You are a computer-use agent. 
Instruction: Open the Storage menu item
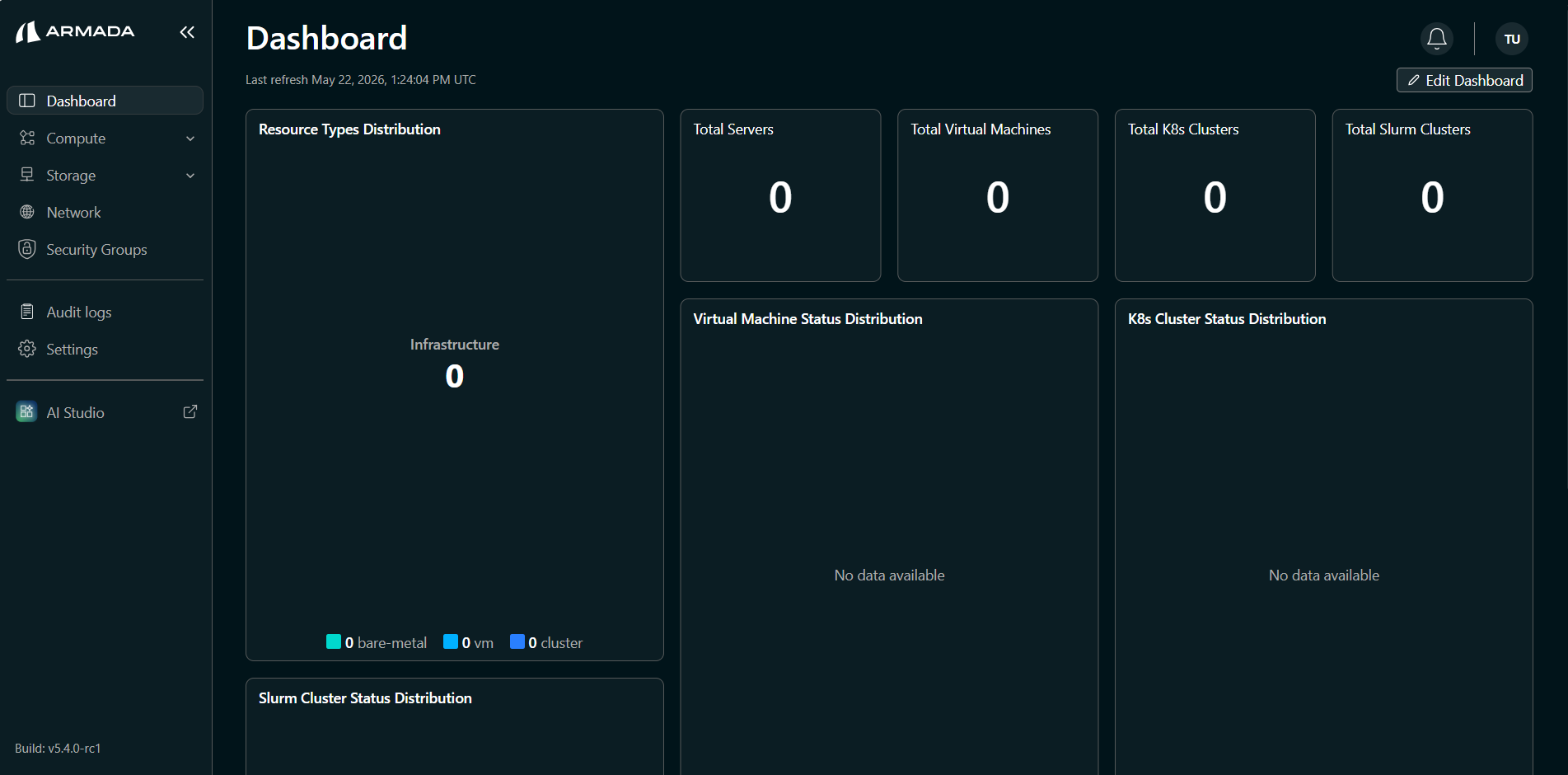pos(105,175)
